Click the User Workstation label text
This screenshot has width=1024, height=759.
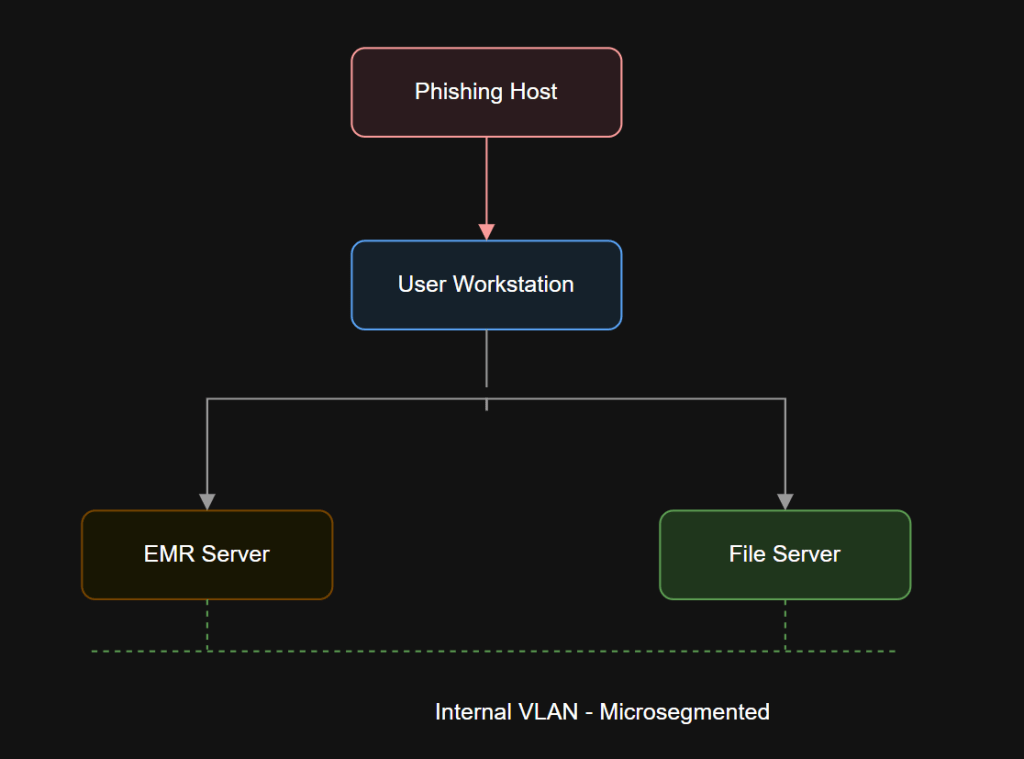pyautogui.click(x=486, y=284)
